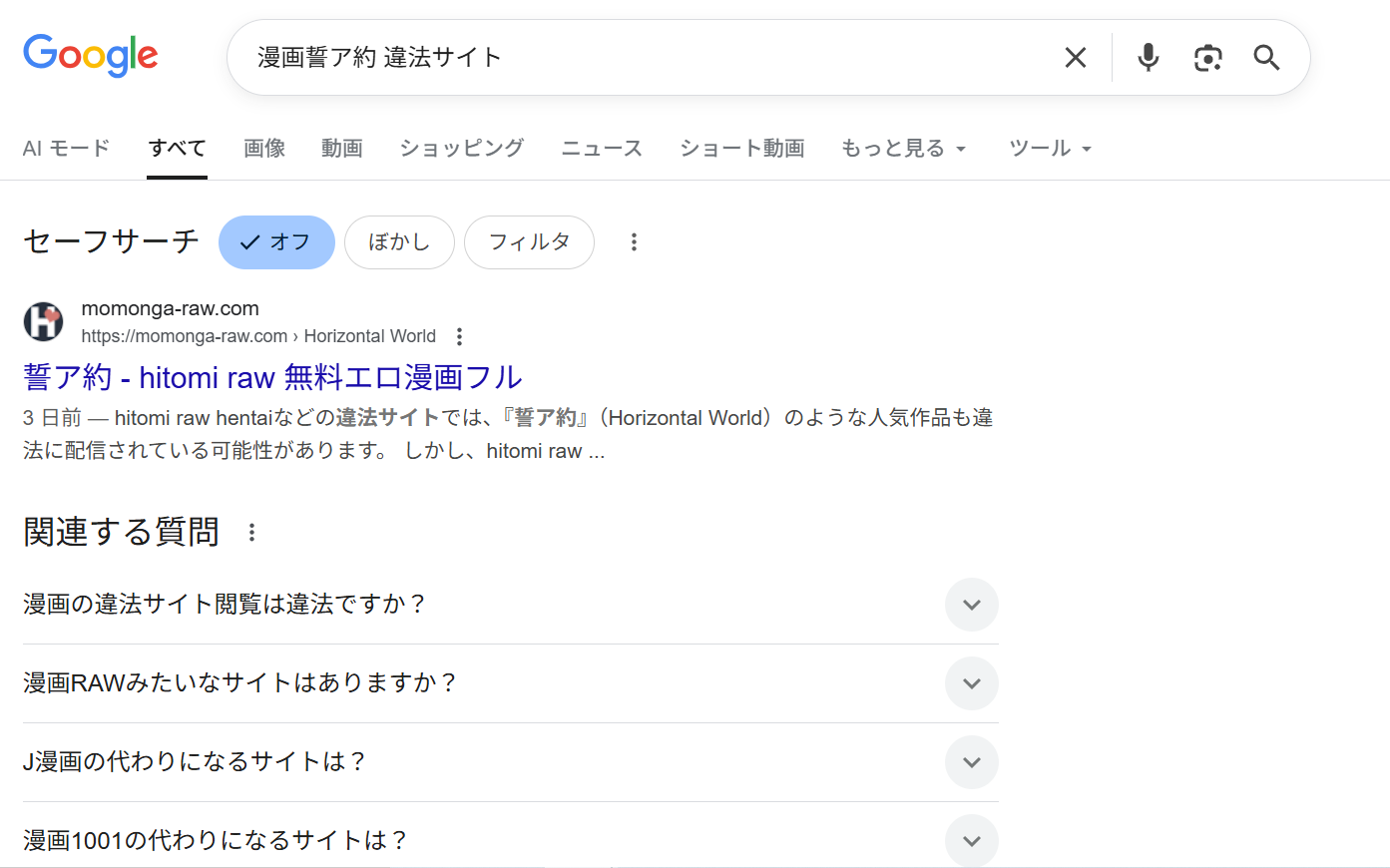Click the momonga-raw.com site favicon
Viewport: 1390px width, 868px height.
point(43,321)
